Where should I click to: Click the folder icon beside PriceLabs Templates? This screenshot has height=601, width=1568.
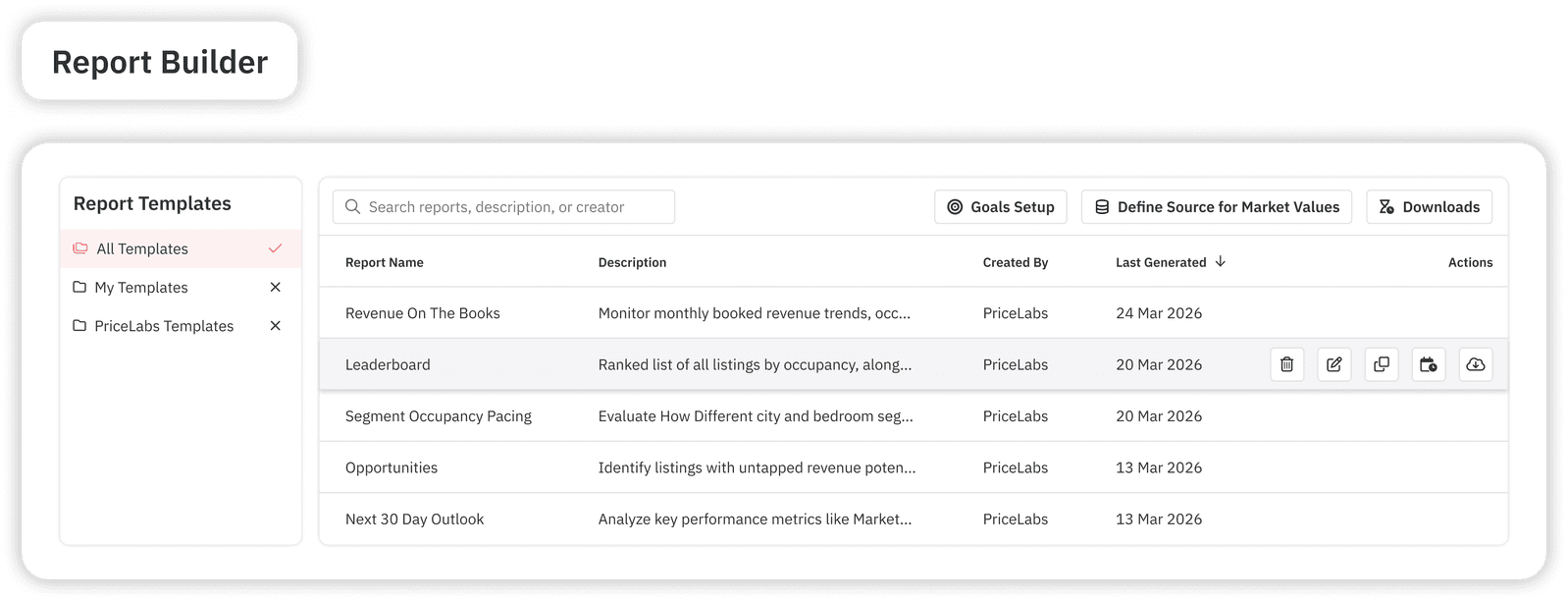[81, 325]
